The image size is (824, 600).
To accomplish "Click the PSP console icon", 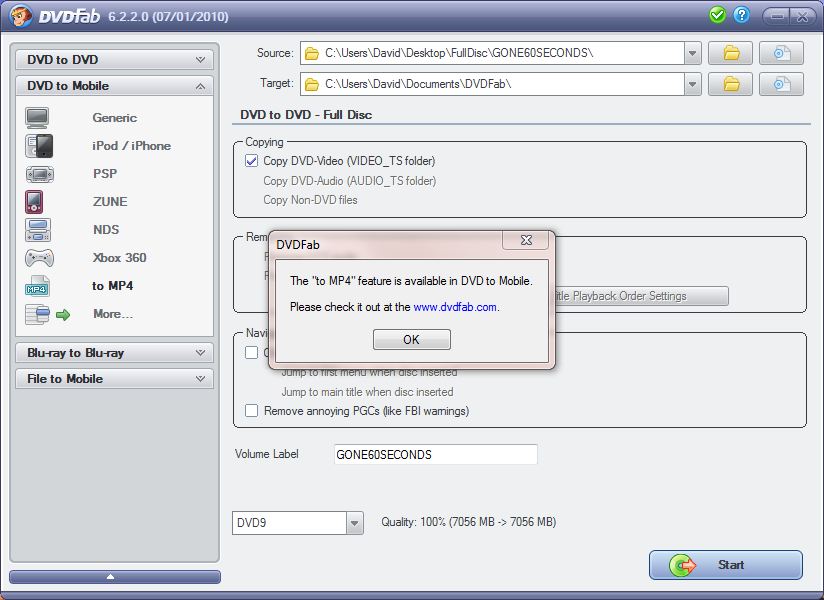I will pos(39,174).
